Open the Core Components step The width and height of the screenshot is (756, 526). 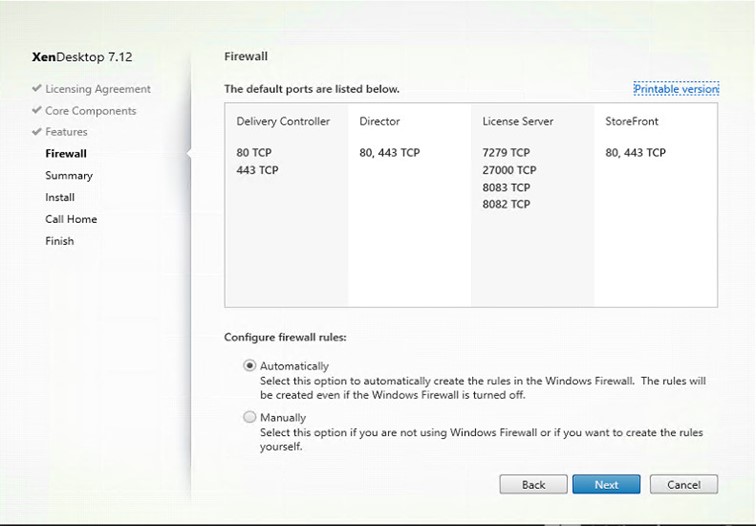[x=91, y=110]
